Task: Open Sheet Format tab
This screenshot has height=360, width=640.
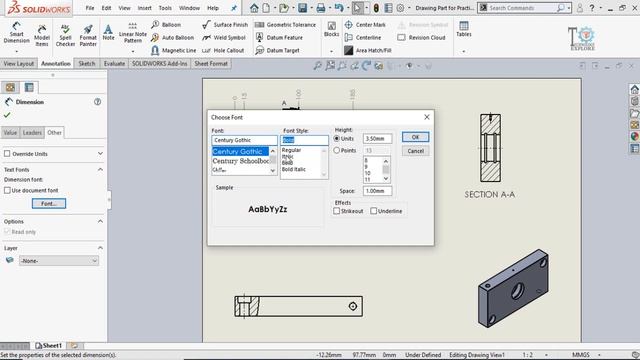Action: (x=211, y=64)
